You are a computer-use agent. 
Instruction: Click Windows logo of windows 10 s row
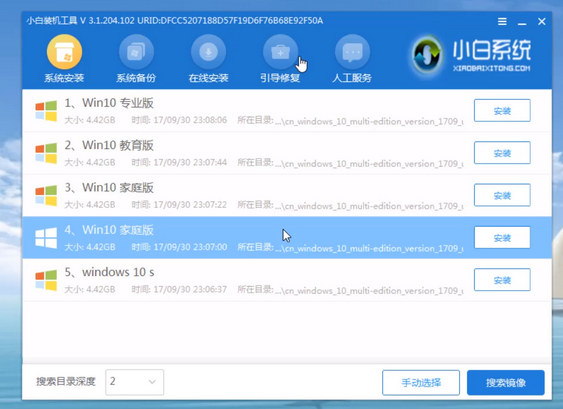(x=46, y=280)
